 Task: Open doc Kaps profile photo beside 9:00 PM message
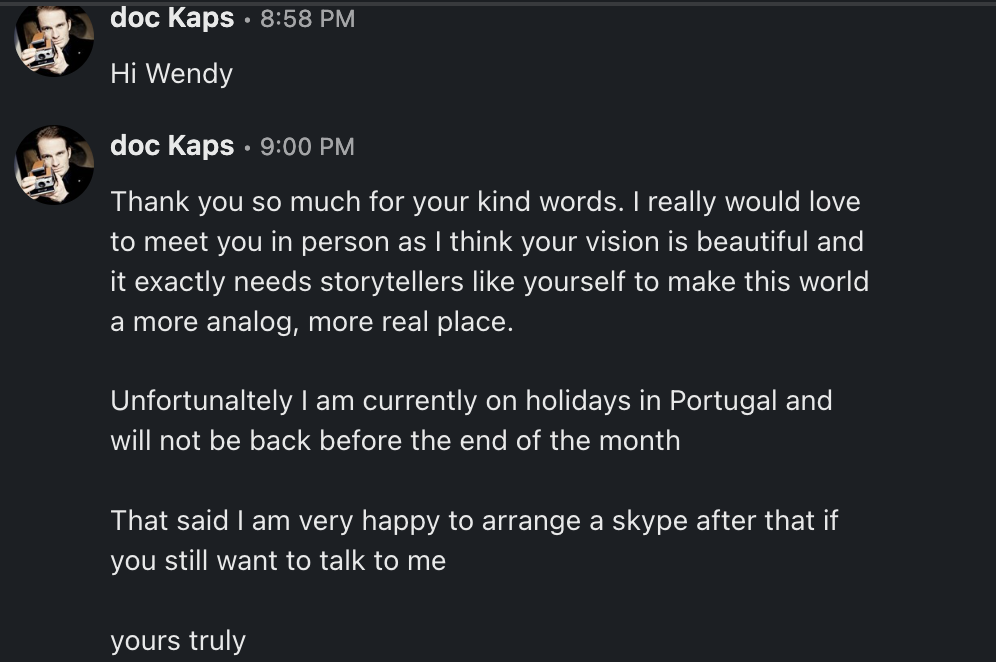coord(54,164)
